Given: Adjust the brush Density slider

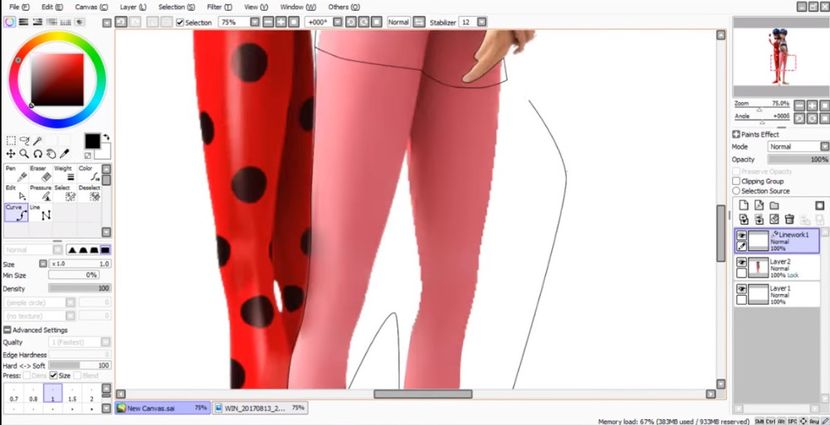Looking at the screenshot, I should coord(79,288).
